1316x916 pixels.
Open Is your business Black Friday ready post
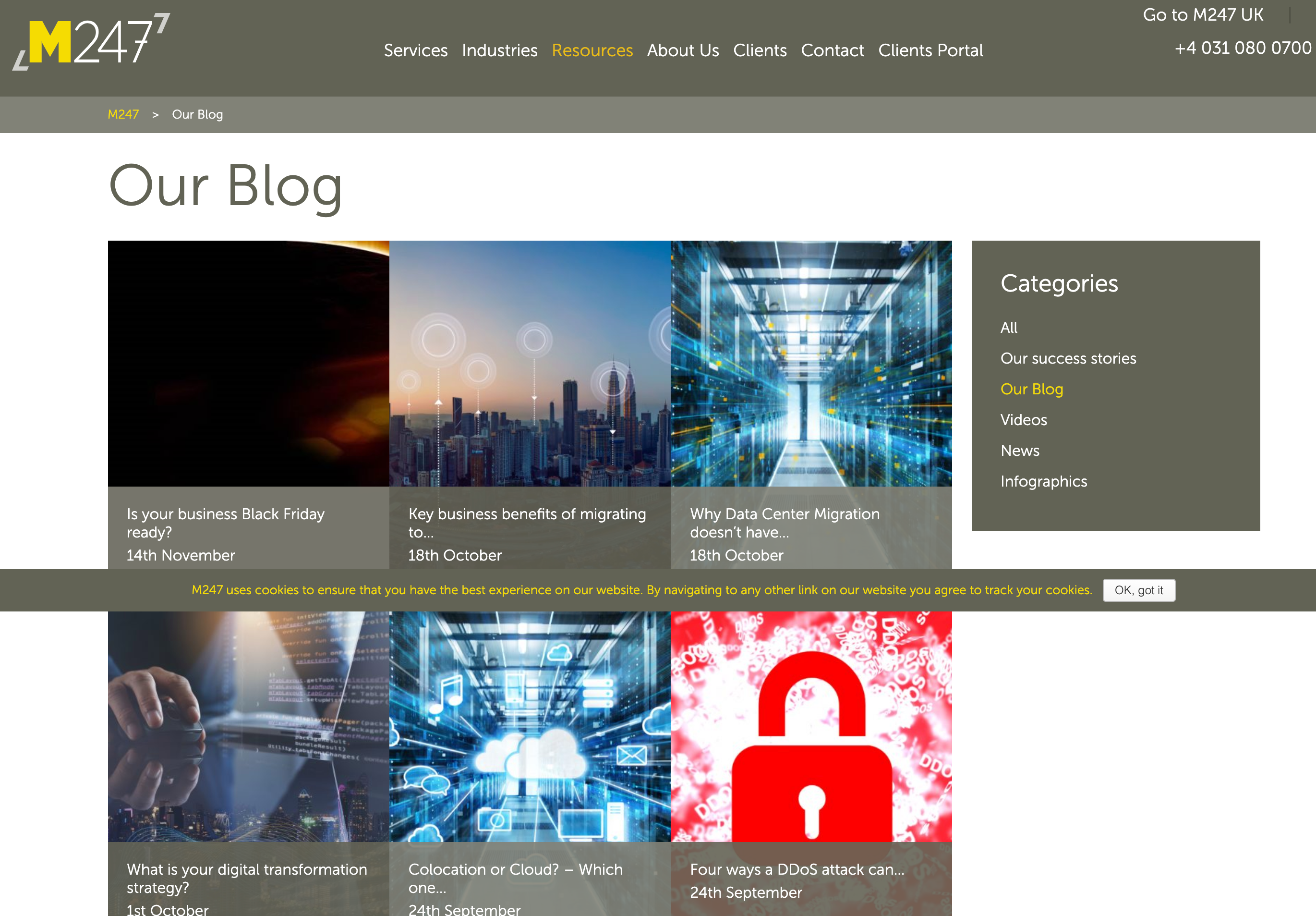point(225,522)
